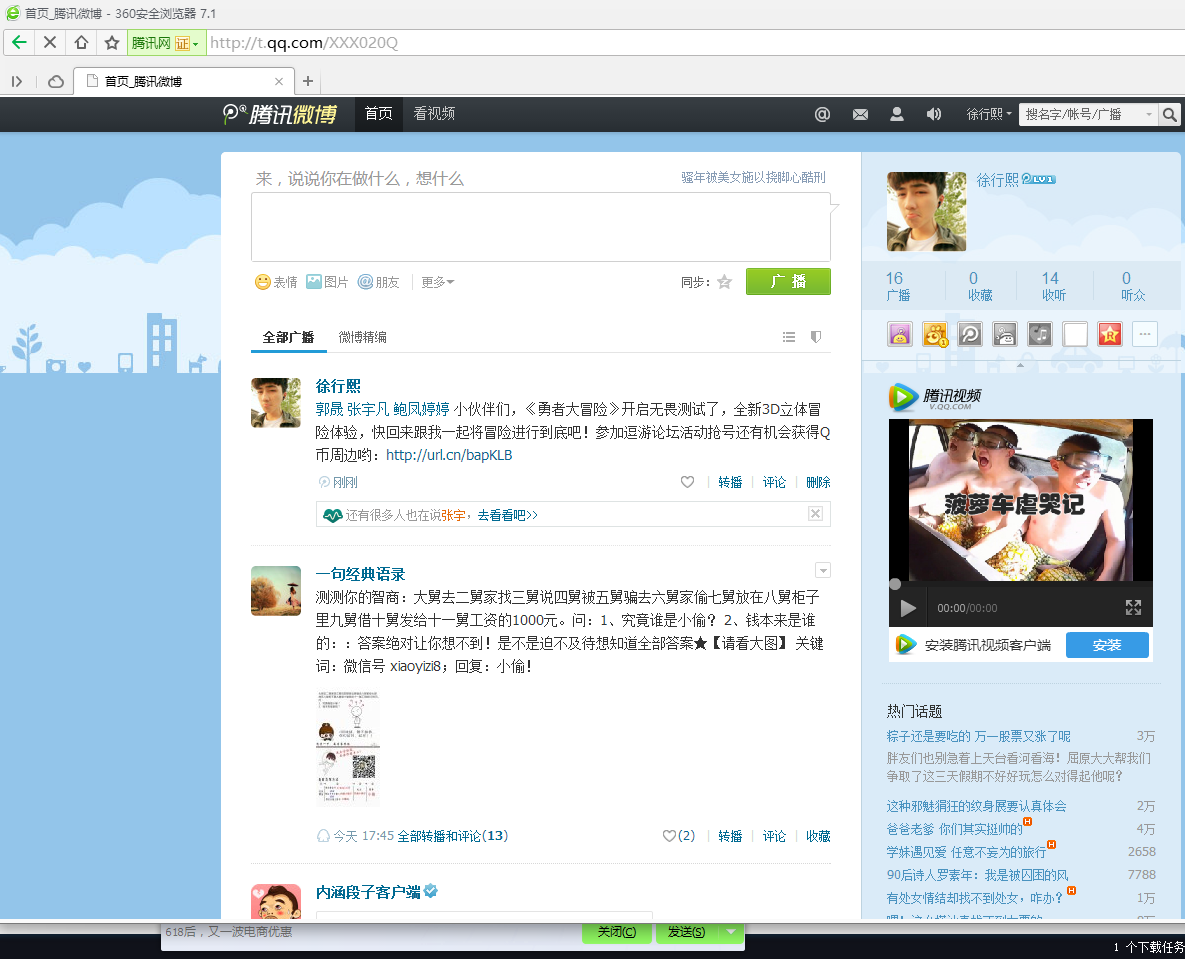Show more apps with the ellipsis button
The height and width of the screenshot is (959, 1185).
[x=1145, y=334]
